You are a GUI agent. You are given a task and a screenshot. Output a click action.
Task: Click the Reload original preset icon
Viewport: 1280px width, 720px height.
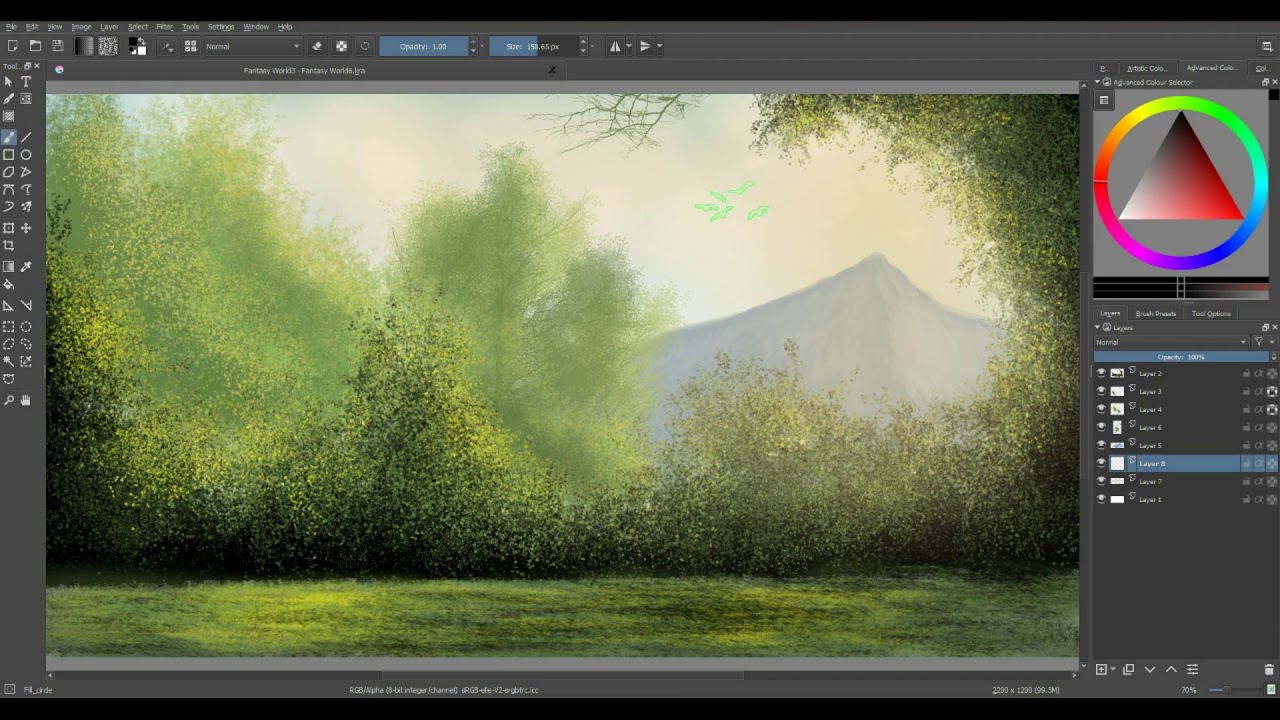pyautogui.click(x=365, y=46)
